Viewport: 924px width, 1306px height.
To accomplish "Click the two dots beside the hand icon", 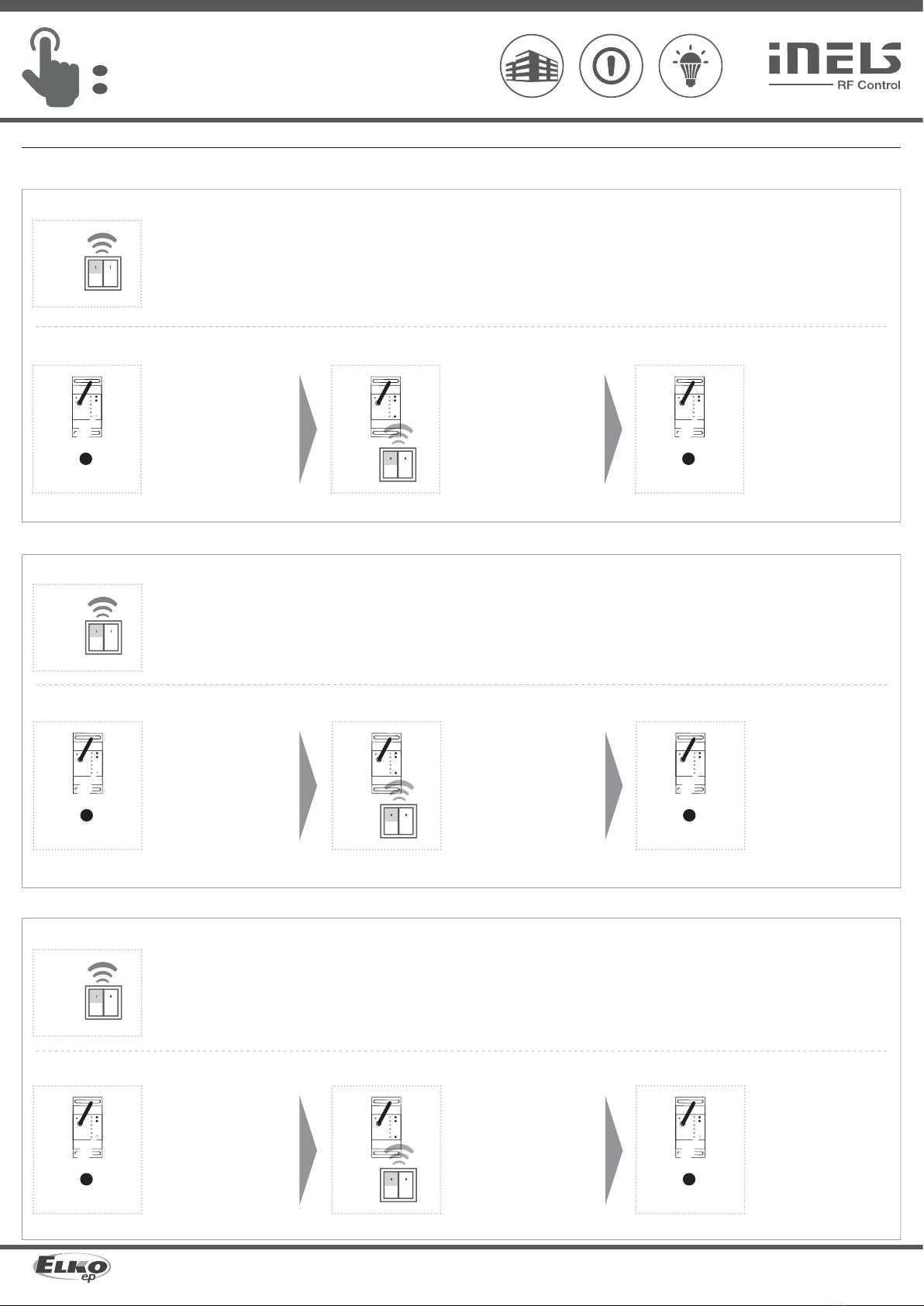I will (100, 80).
